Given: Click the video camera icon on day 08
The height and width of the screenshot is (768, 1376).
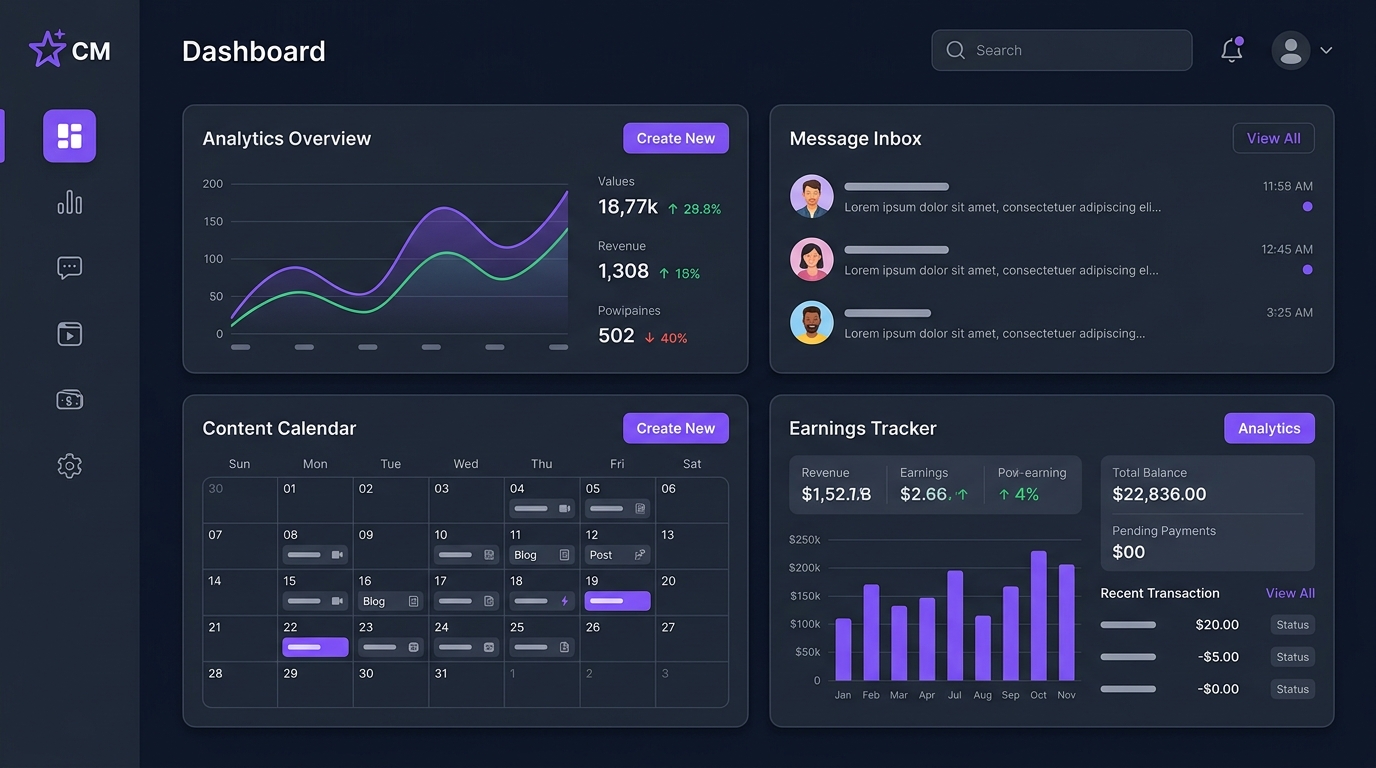Looking at the screenshot, I should [337, 555].
